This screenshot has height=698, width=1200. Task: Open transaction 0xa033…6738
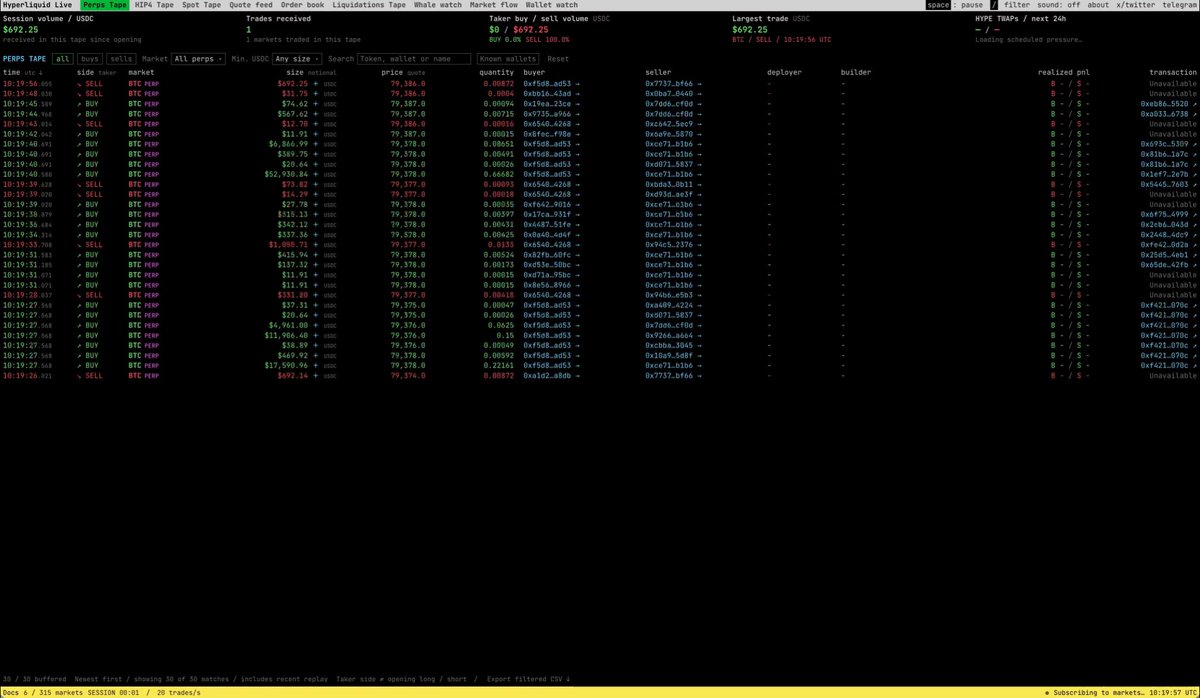coord(1169,114)
